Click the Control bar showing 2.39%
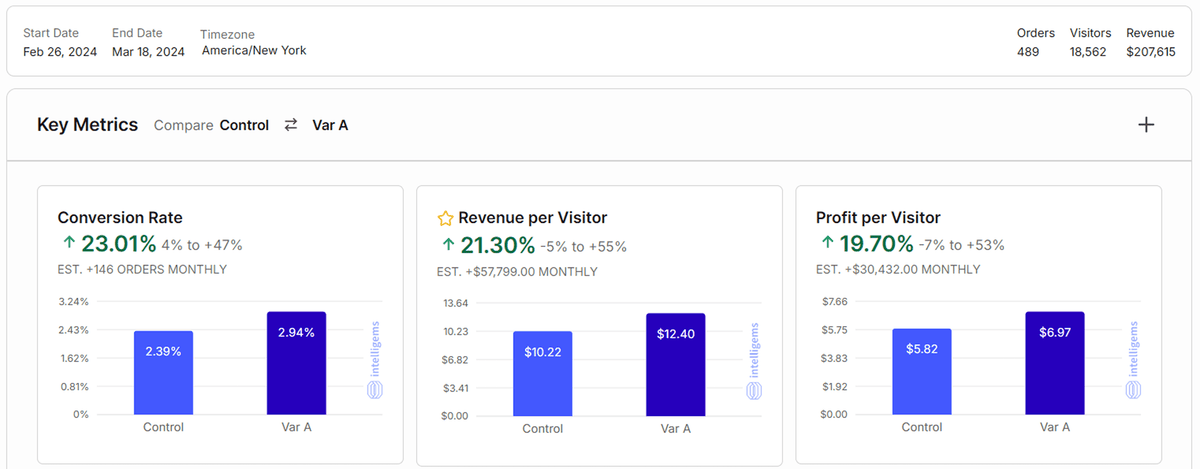The height and width of the screenshot is (469, 1200). pos(163,372)
